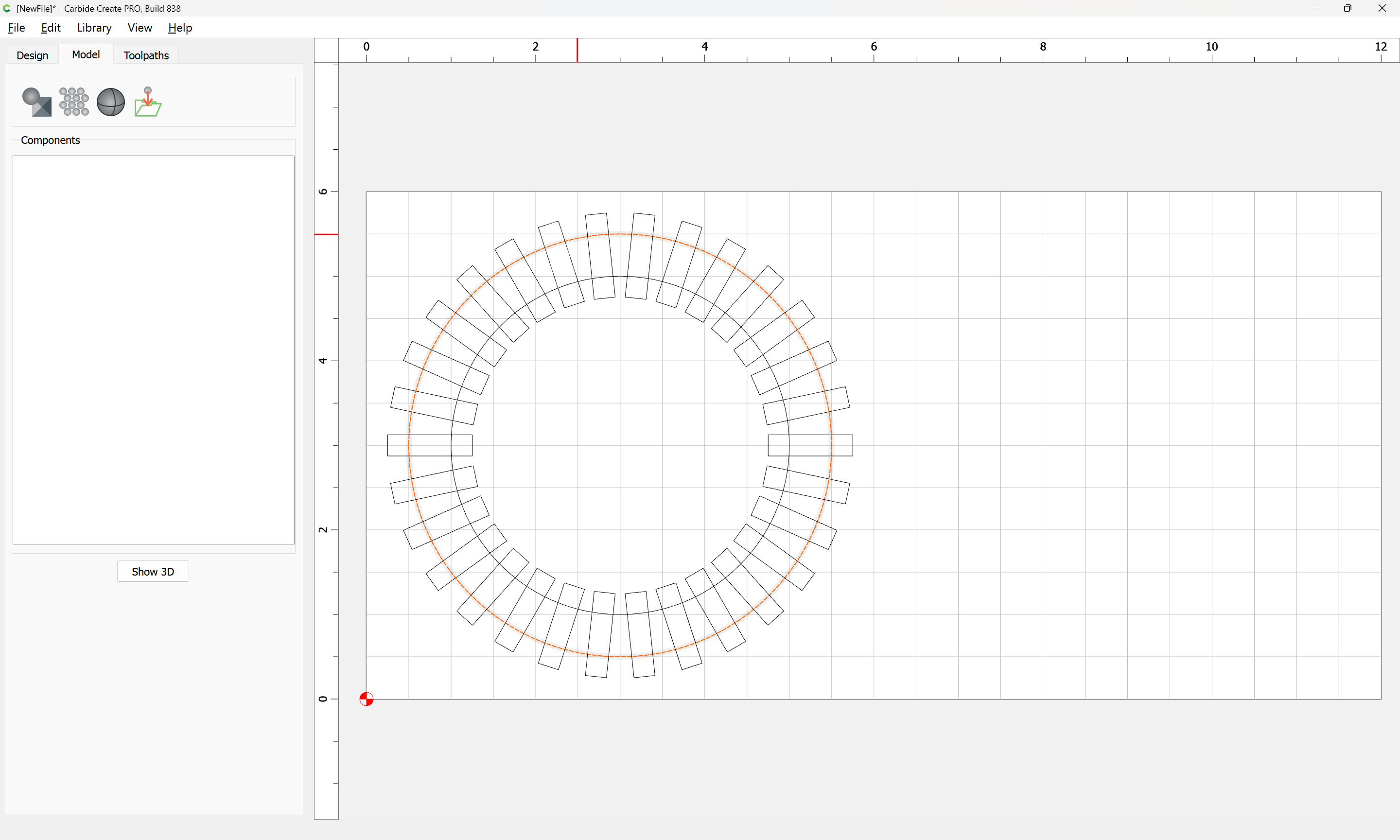Viewport: 1400px width, 840px height.
Task: Click the texture spheres pattern icon
Action: click(x=74, y=102)
